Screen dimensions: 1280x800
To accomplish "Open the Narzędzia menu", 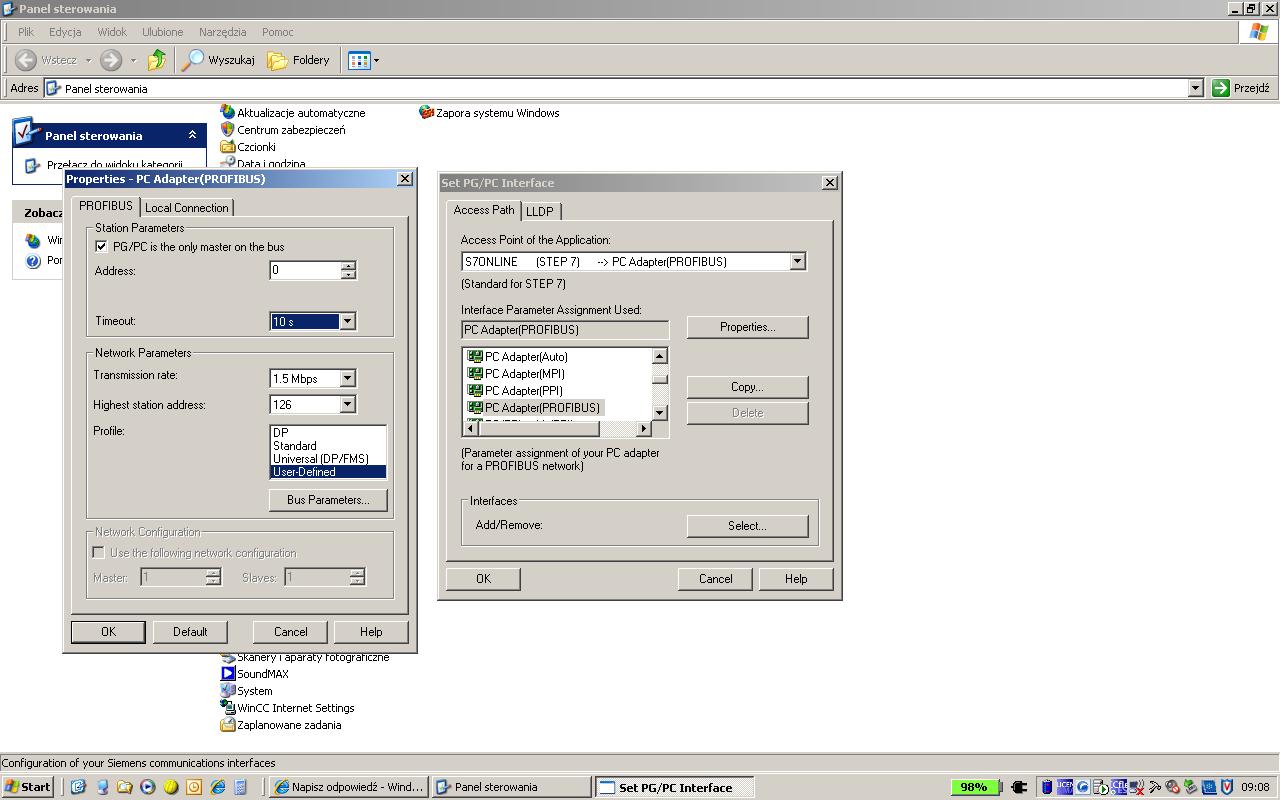I will click(222, 32).
